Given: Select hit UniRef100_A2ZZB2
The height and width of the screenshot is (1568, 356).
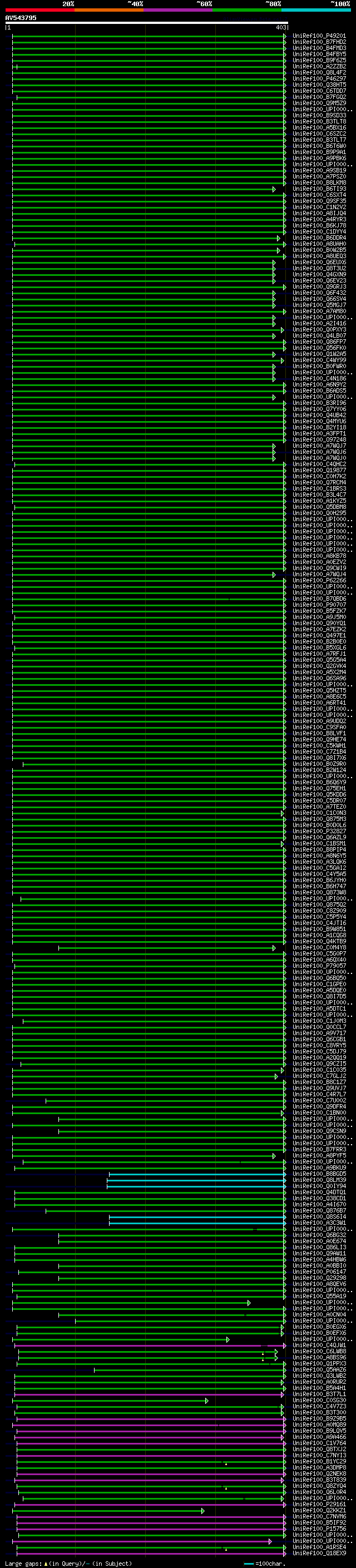Looking at the screenshot, I should (x=319, y=66).
